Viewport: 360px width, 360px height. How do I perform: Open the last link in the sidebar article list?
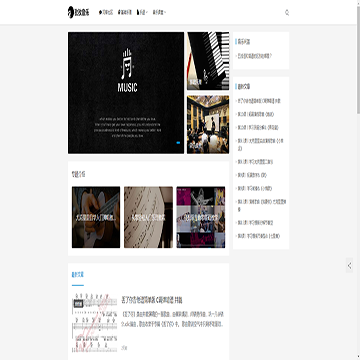coord(259,236)
